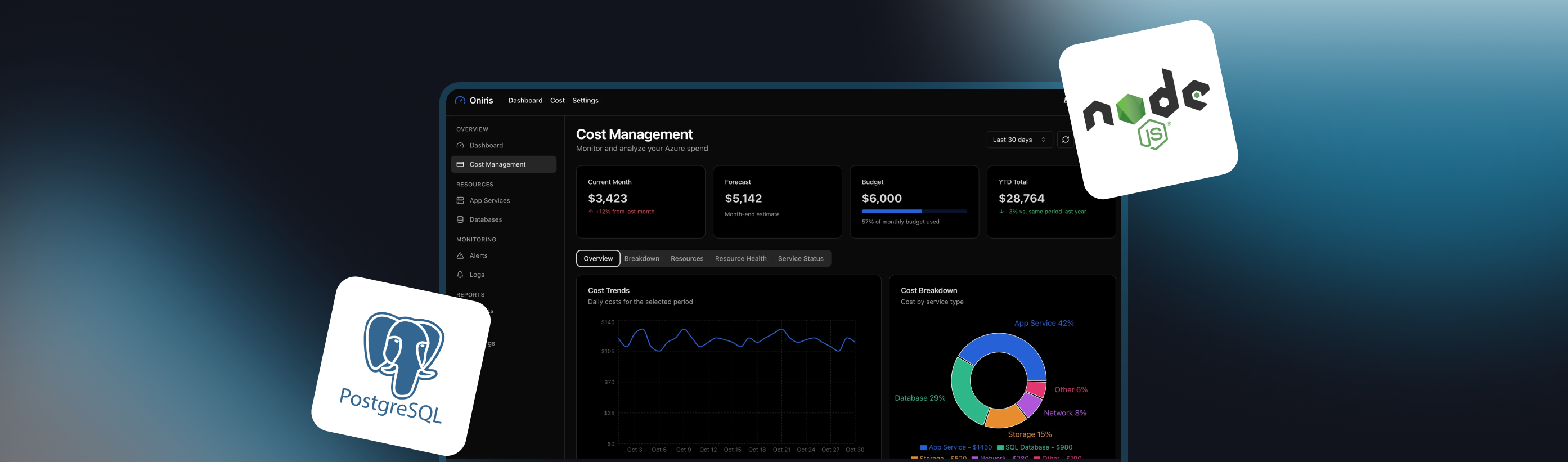The height and width of the screenshot is (462, 1568).
Task: Click the Dashboard gauge icon in the sidebar
Action: (x=460, y=146)
